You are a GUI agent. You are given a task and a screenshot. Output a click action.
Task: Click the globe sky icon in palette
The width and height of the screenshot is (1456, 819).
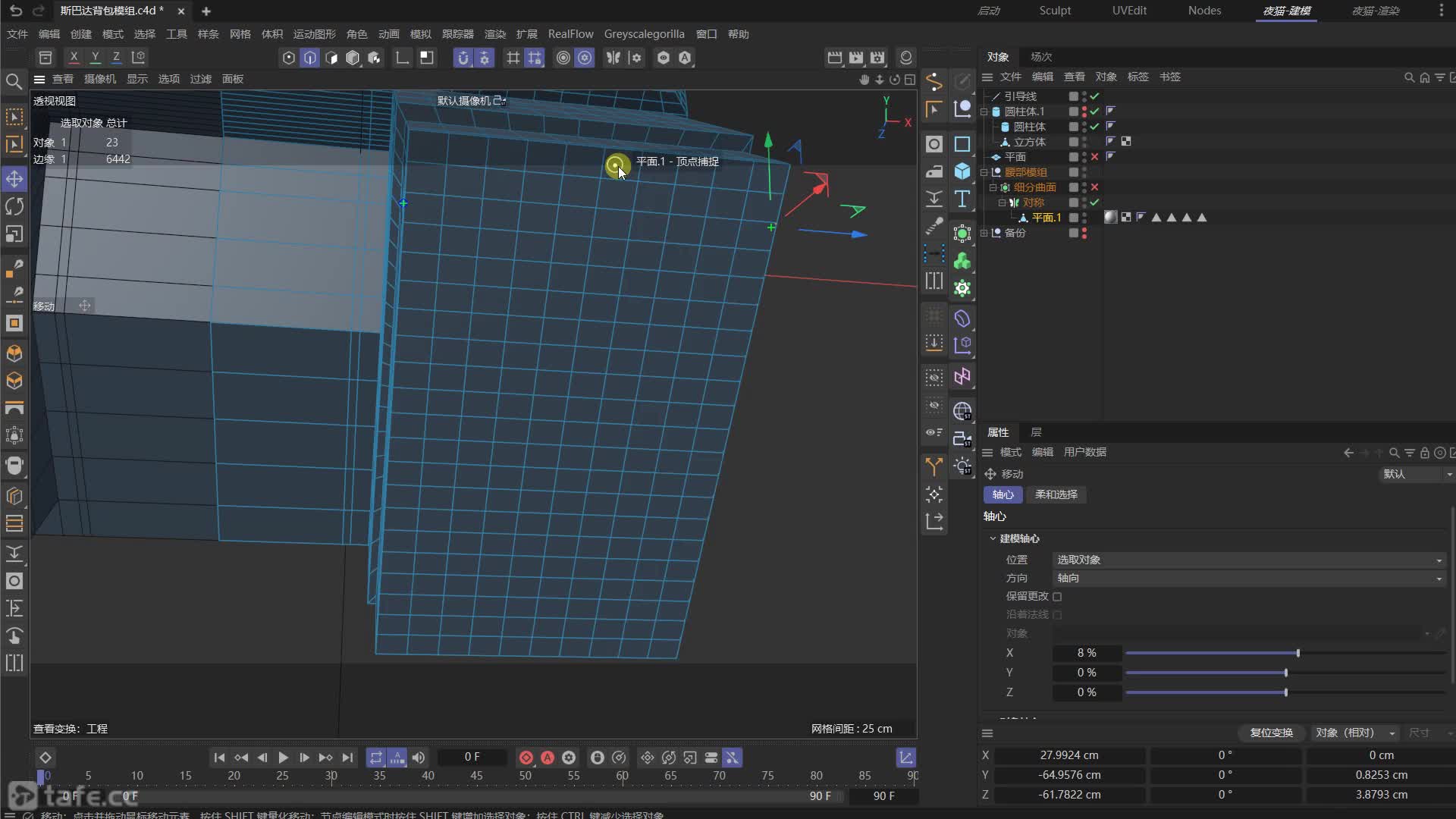(x=962, y=411)
